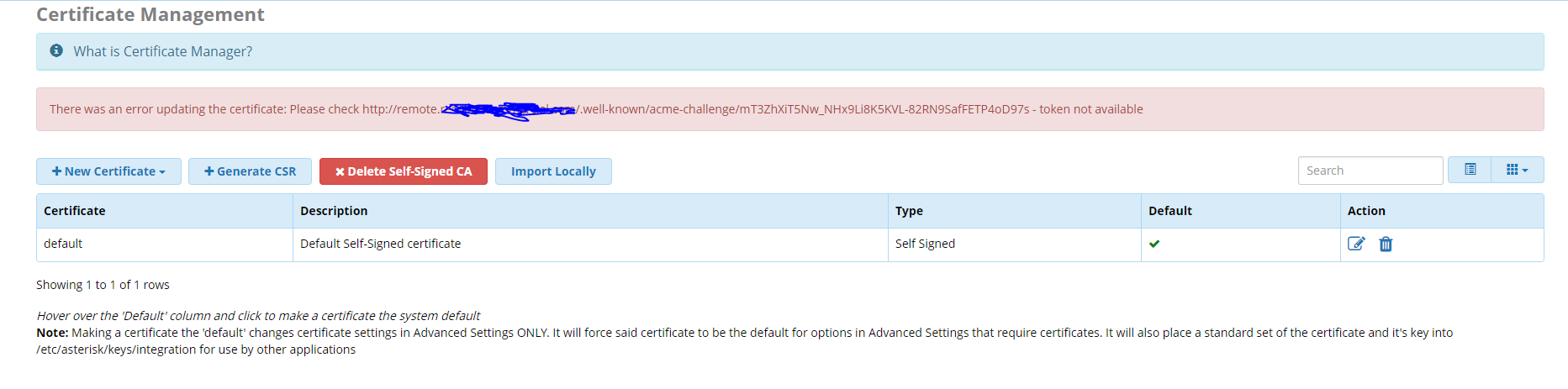Click the Delete Self-Signed CA button
Viewport: 1568px width, 389px height.
click(404, 171)
